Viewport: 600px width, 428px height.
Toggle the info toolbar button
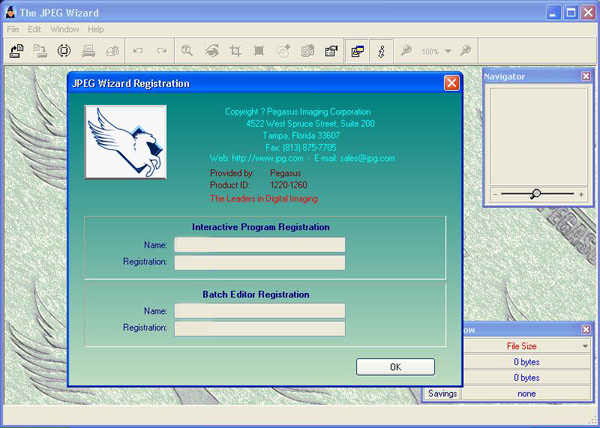pyautogui.click(x=381, y=50)
